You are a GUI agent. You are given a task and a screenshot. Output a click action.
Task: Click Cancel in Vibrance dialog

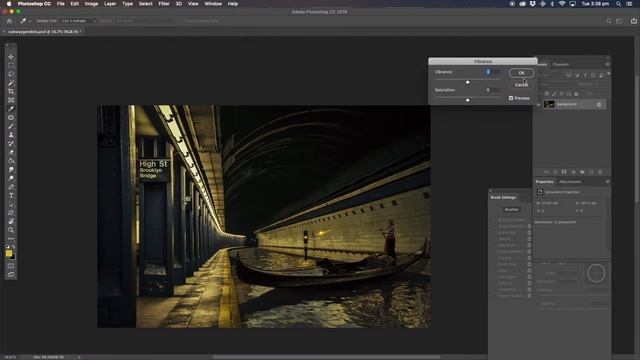(x=521, y=85)
